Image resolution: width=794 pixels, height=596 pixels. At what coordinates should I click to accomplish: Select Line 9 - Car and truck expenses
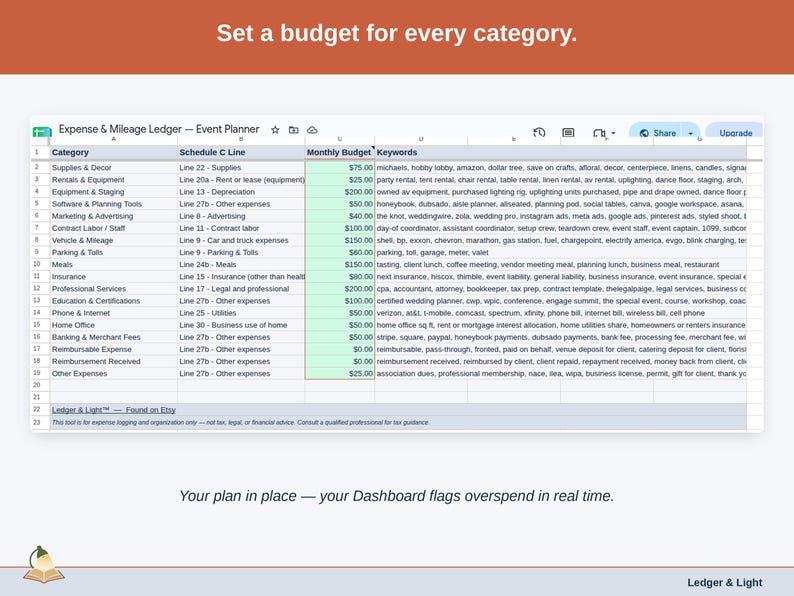point(241,241)
